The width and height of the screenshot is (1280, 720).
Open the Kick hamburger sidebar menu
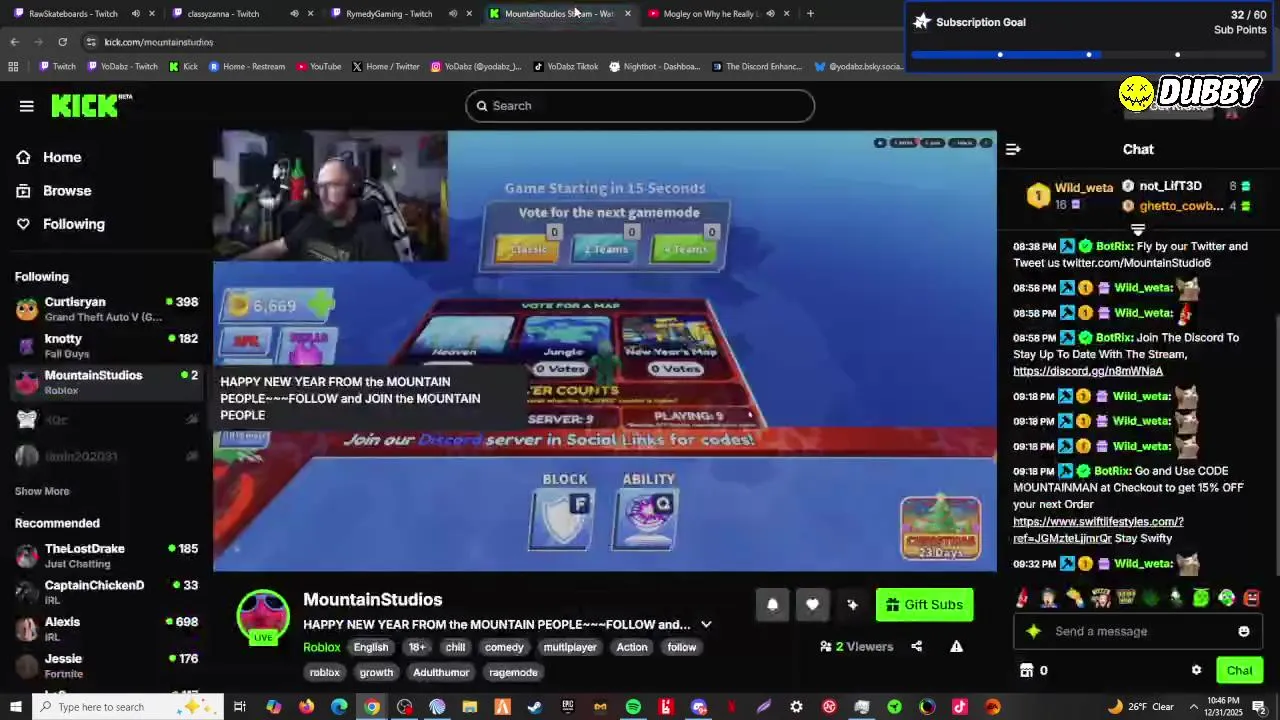pos(27,106)
